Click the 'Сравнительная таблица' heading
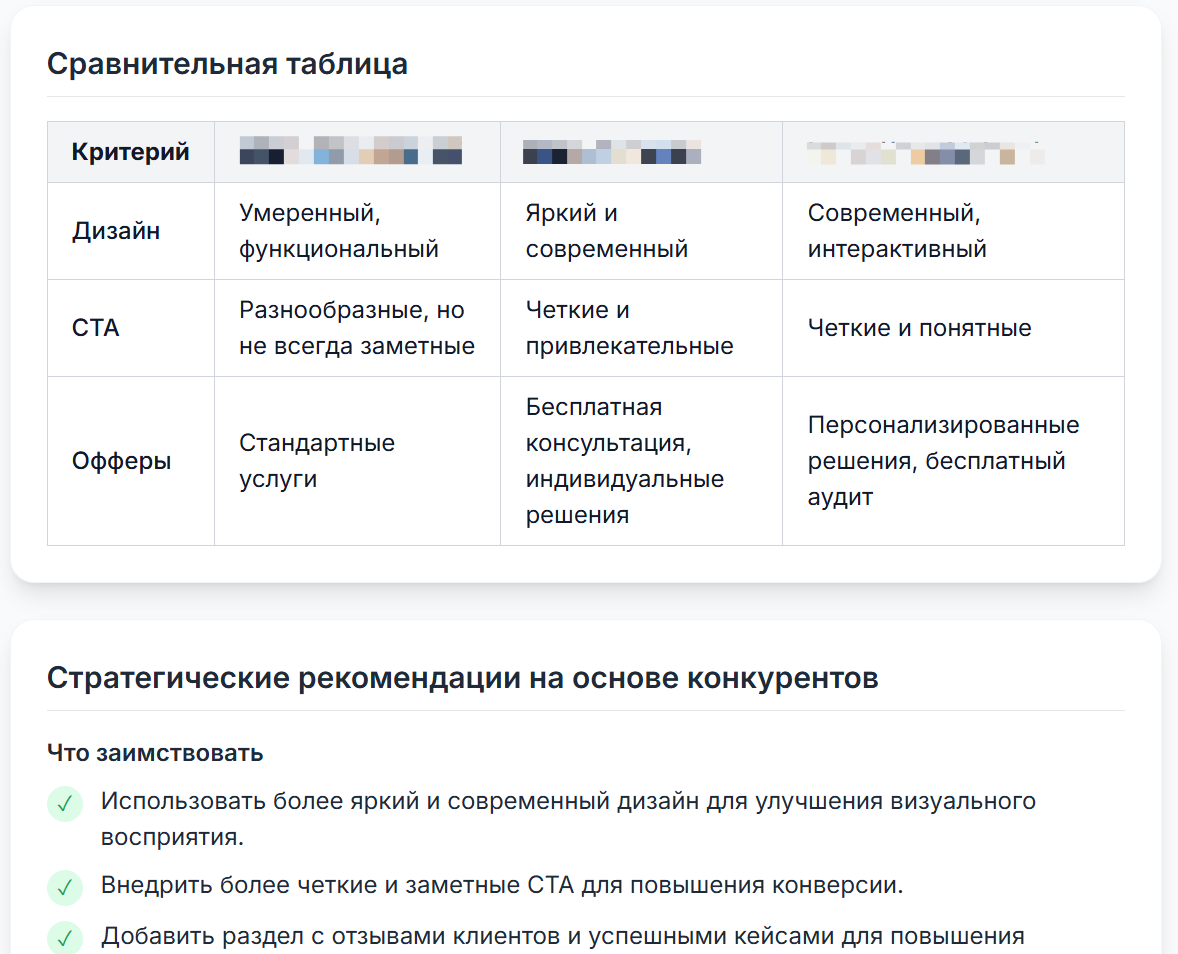The image size is (1178, 954). [x=227, y=64]
